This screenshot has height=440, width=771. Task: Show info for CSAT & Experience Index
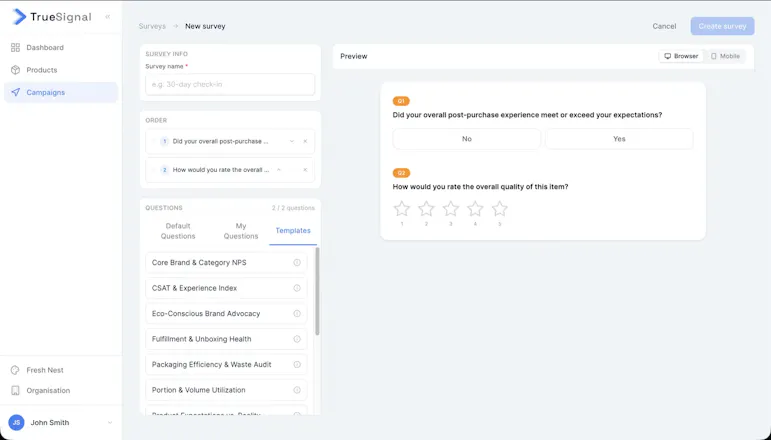tap(297, 288)
